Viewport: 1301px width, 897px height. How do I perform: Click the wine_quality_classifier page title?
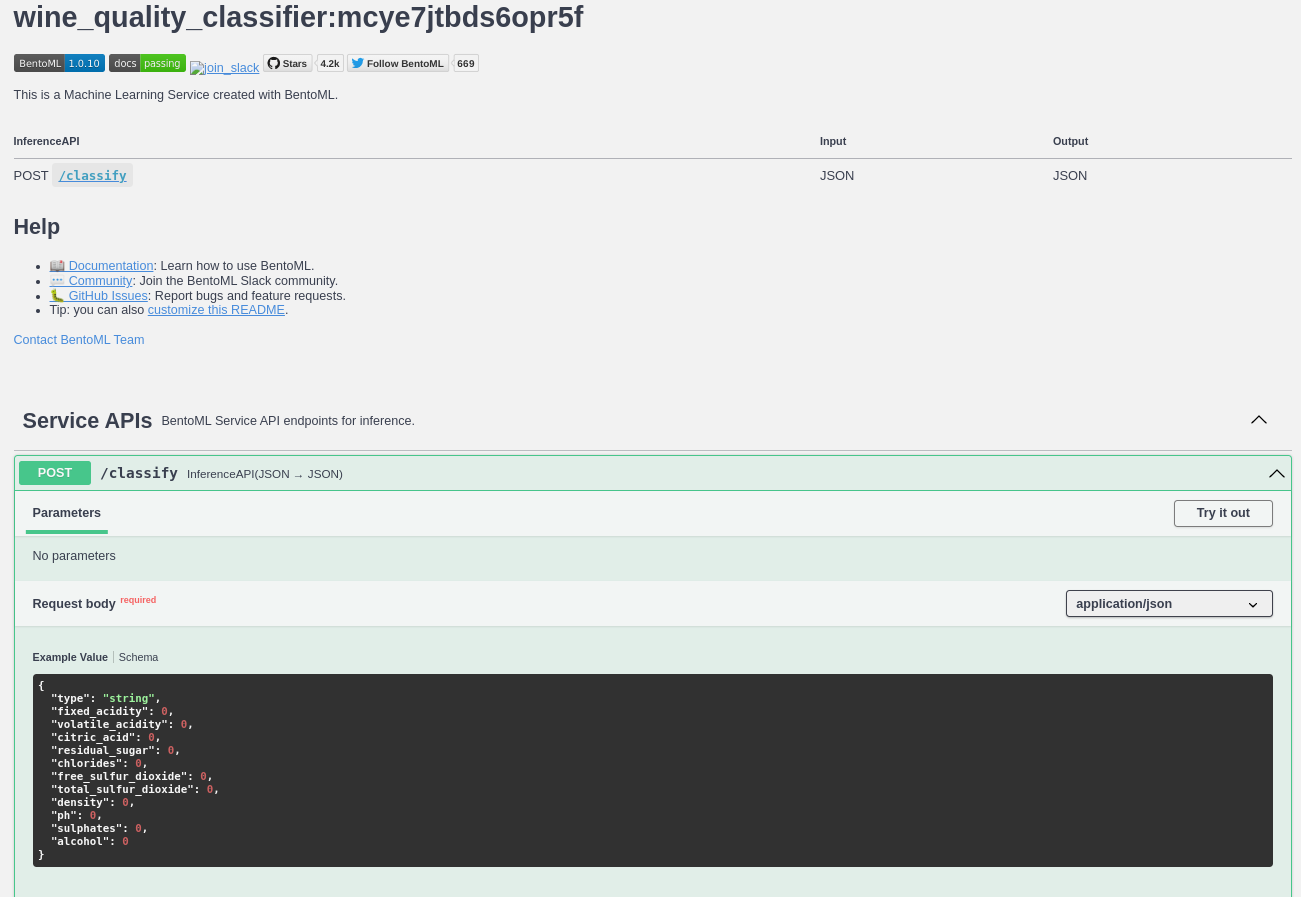point(298,17)
